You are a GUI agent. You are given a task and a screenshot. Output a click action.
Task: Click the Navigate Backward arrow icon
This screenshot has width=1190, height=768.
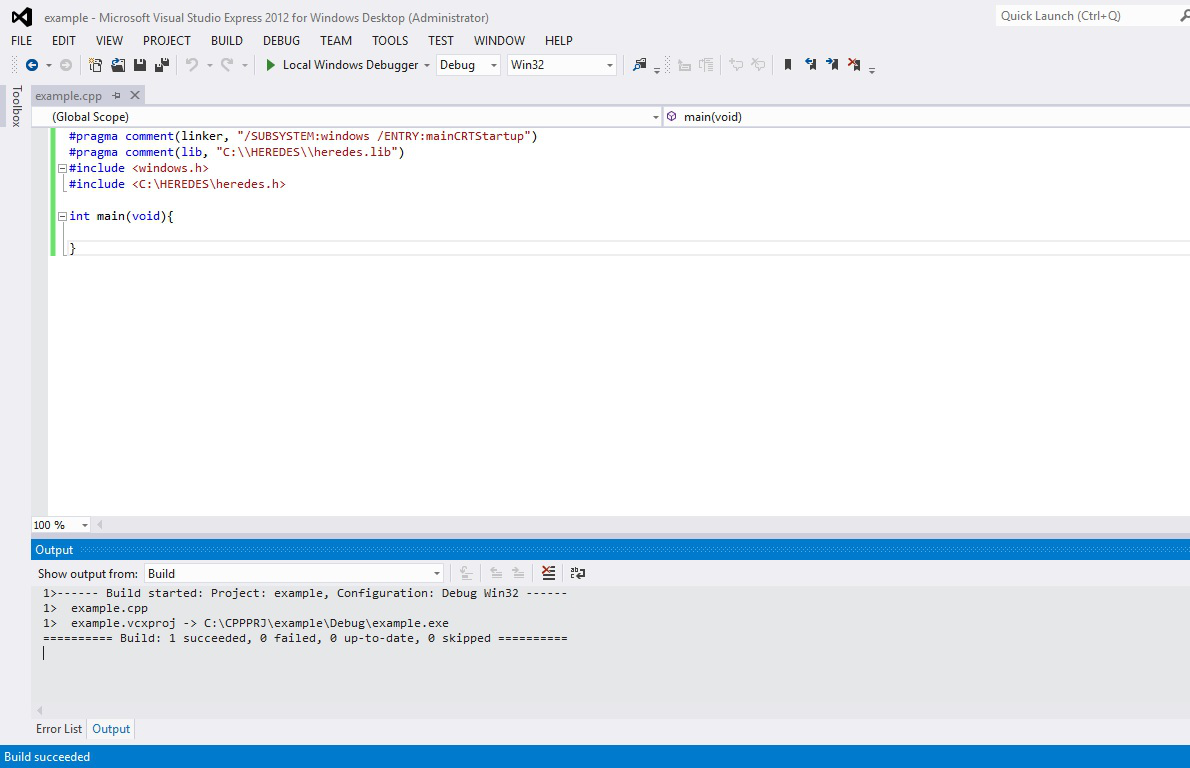click(32, 65)
